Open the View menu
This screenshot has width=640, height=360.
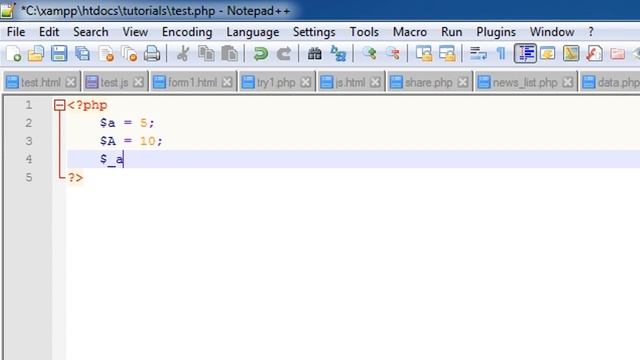click(x=135, y=32)
